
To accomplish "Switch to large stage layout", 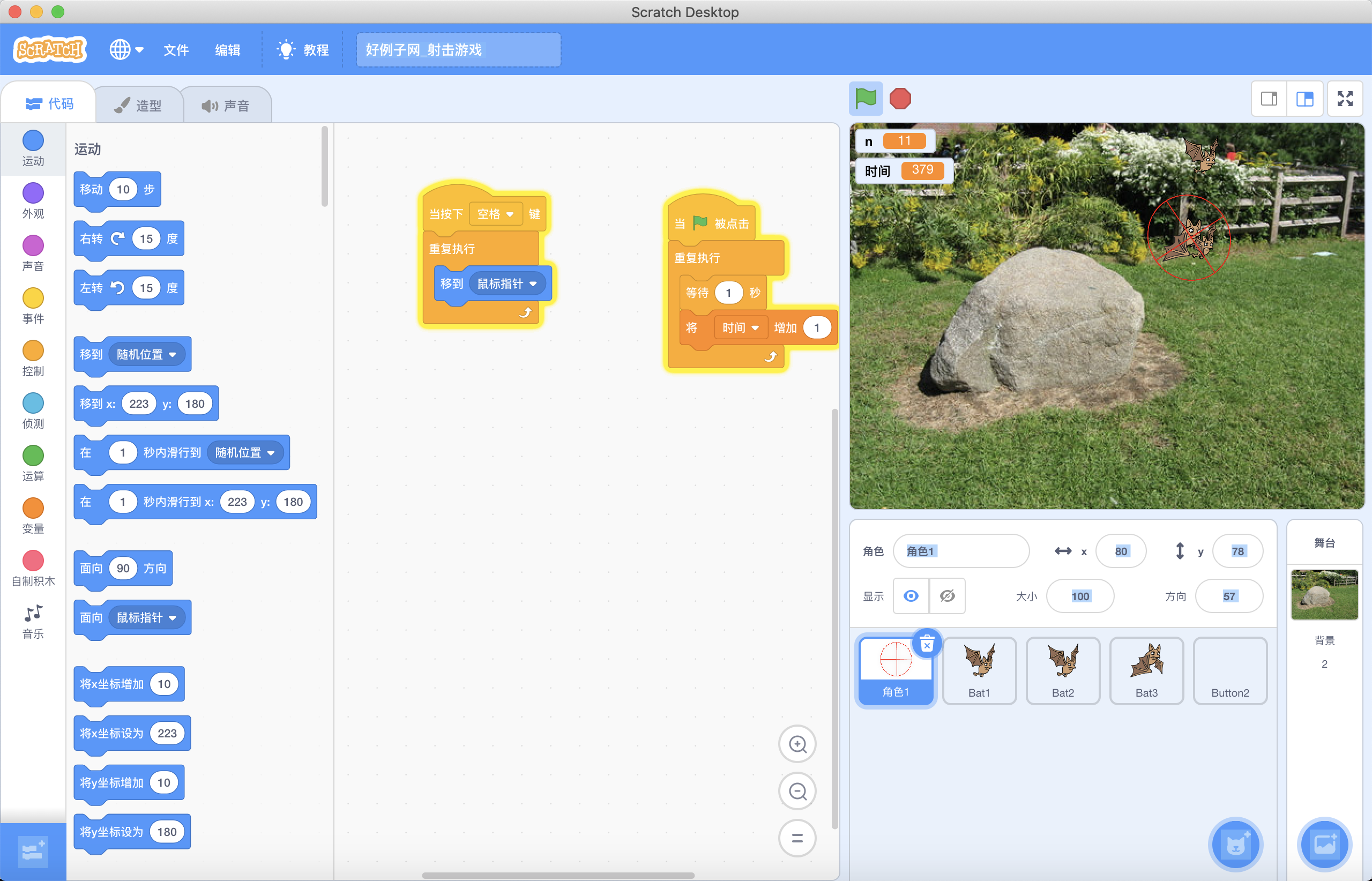I will [x=1304, y=99].
